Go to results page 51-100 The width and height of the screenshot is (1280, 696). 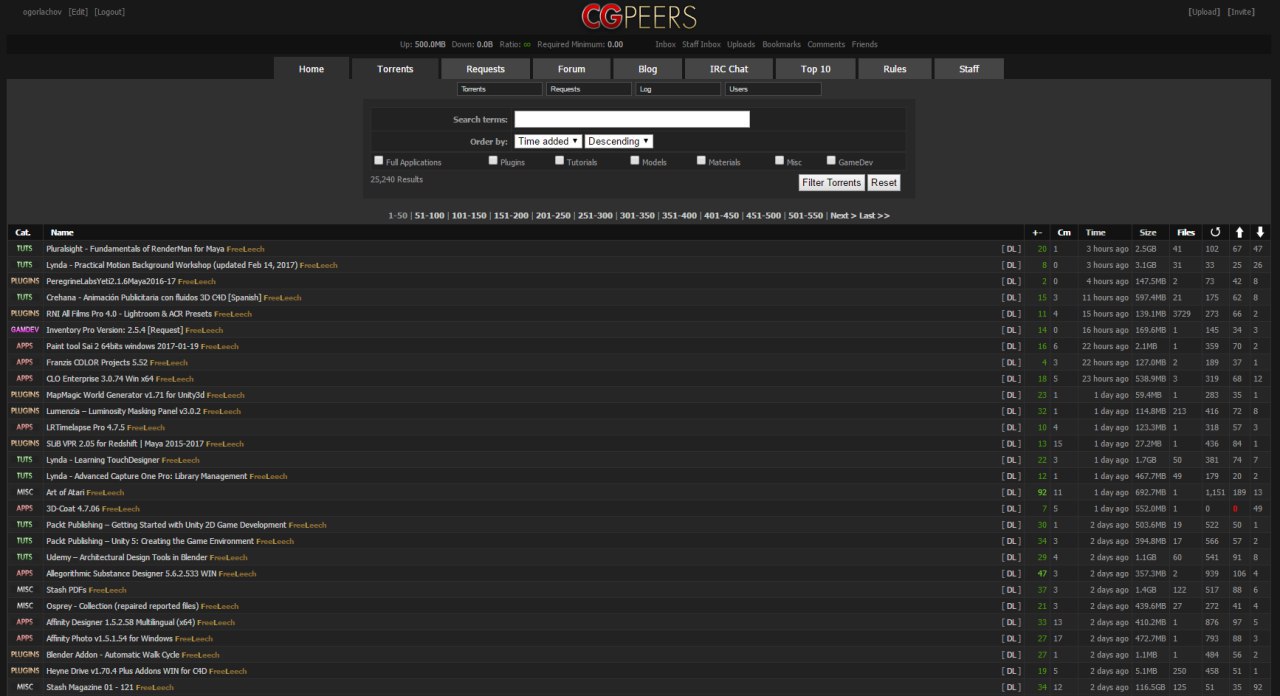coord(429,215)
